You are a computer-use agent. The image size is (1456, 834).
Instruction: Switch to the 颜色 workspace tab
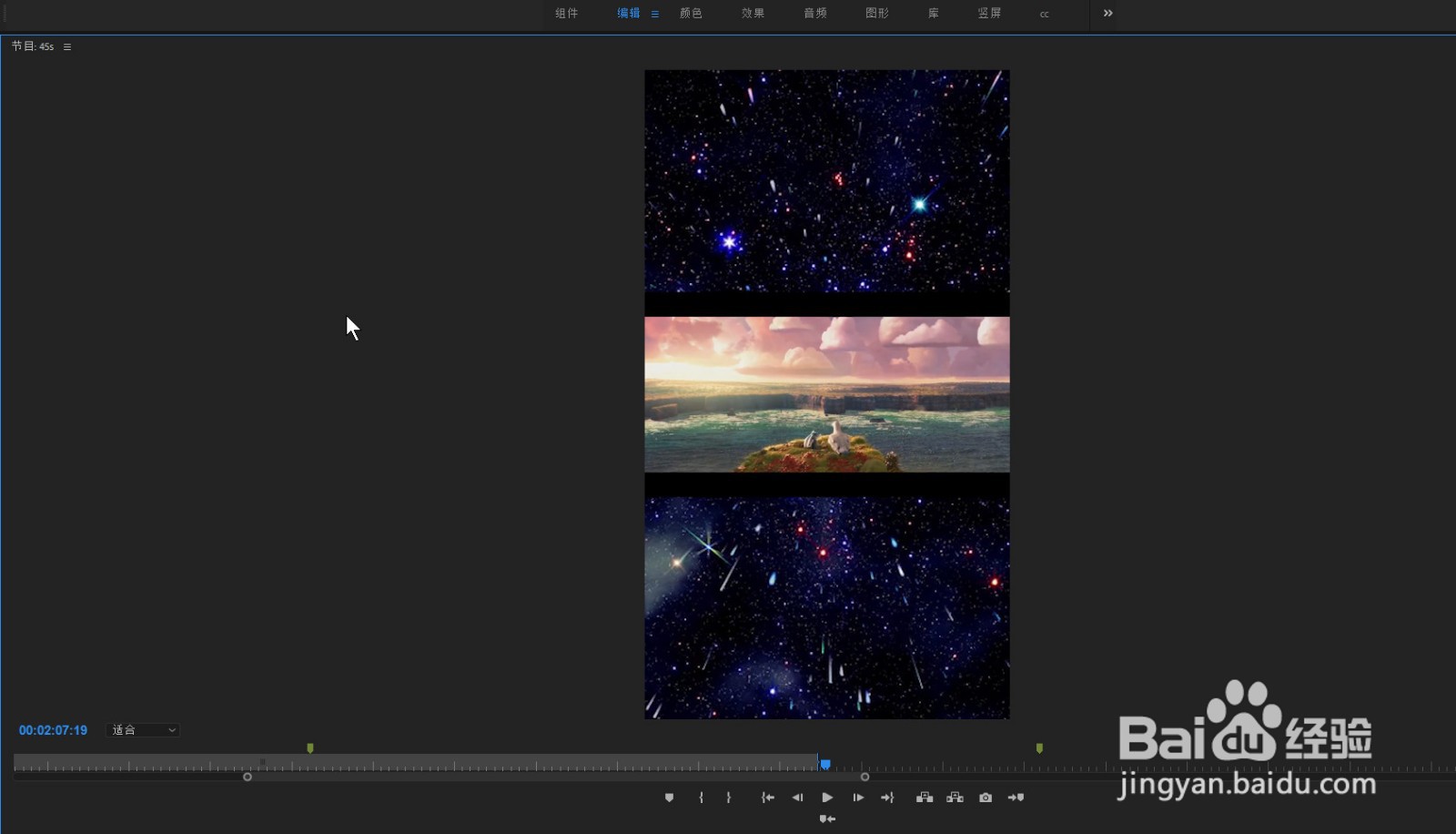[692, 14]
